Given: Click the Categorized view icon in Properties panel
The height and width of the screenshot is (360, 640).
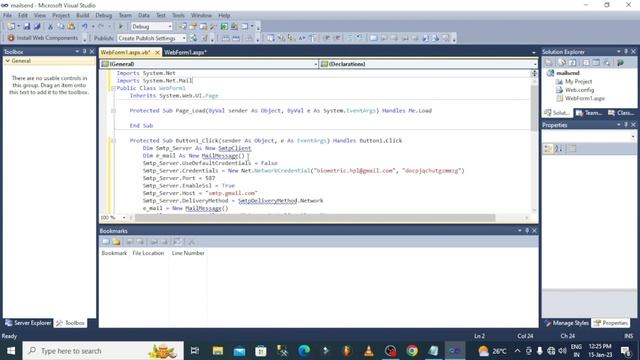Looking at the screenshot, I should click(x=548, y=149).
